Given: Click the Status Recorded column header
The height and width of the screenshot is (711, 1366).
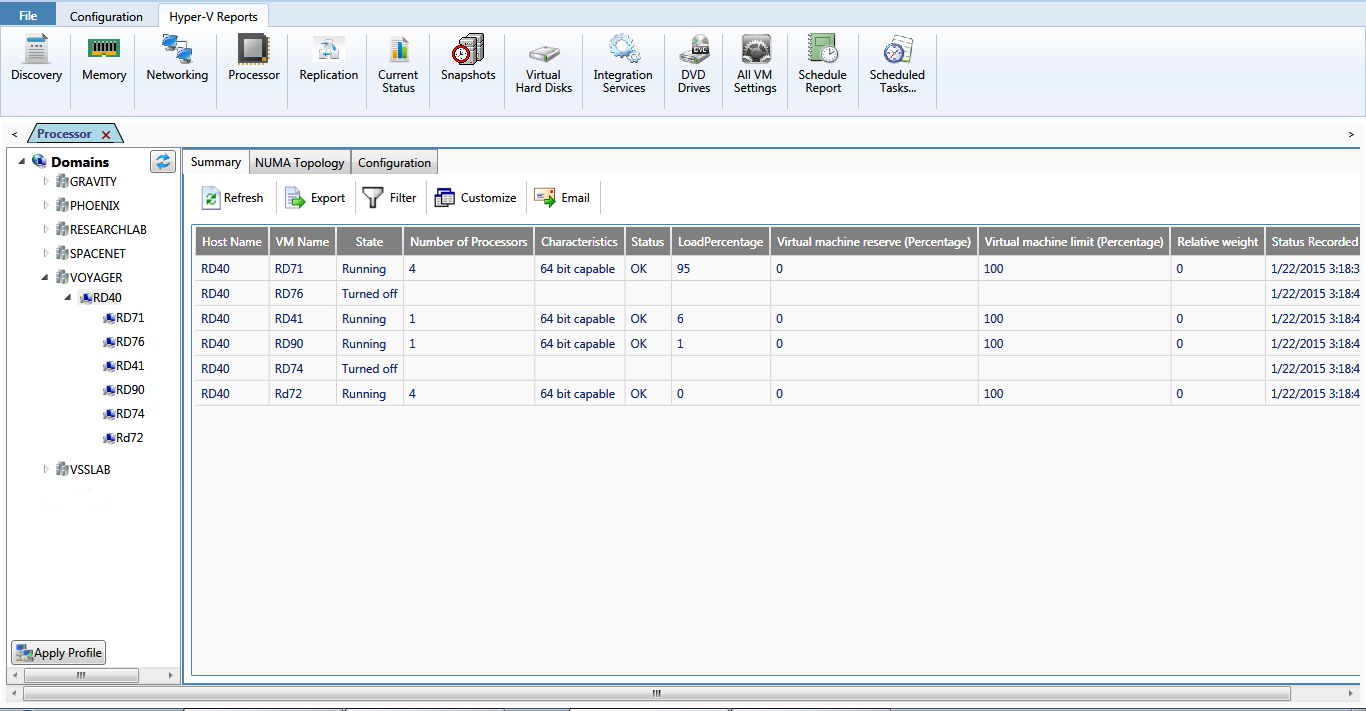Looking at the screenshot, I should point(1313,241).
